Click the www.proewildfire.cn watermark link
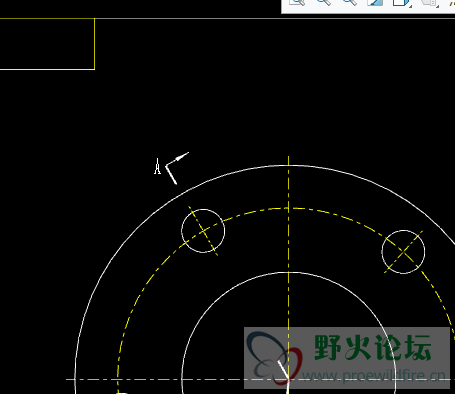Screen dimensions: 455x394 click(x=373, y=376)
